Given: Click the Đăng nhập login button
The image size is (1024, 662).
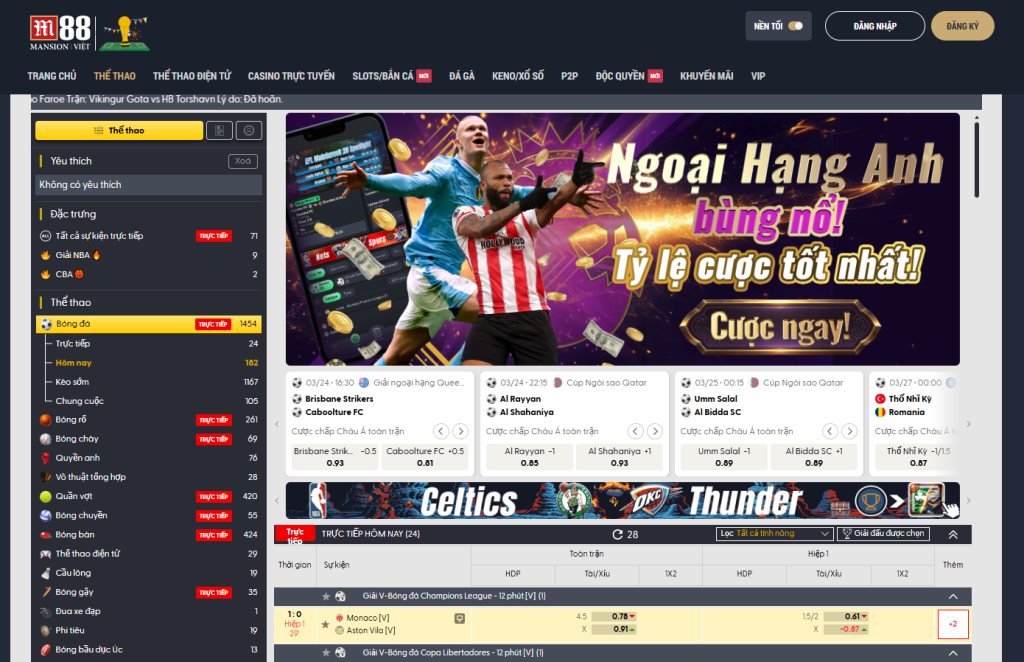Looking at the screenshot, I should pyautogui.click(x=875, y=26).
